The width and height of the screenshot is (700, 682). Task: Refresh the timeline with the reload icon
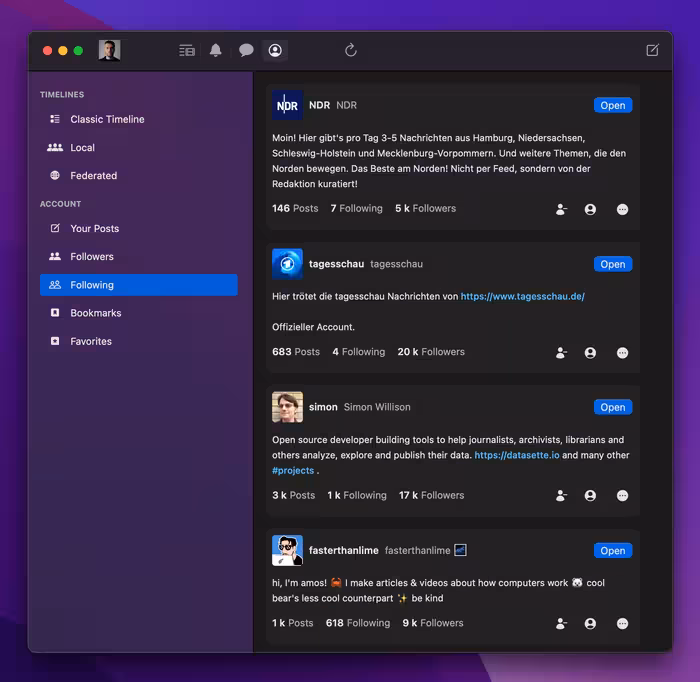[x=351, y=50]
